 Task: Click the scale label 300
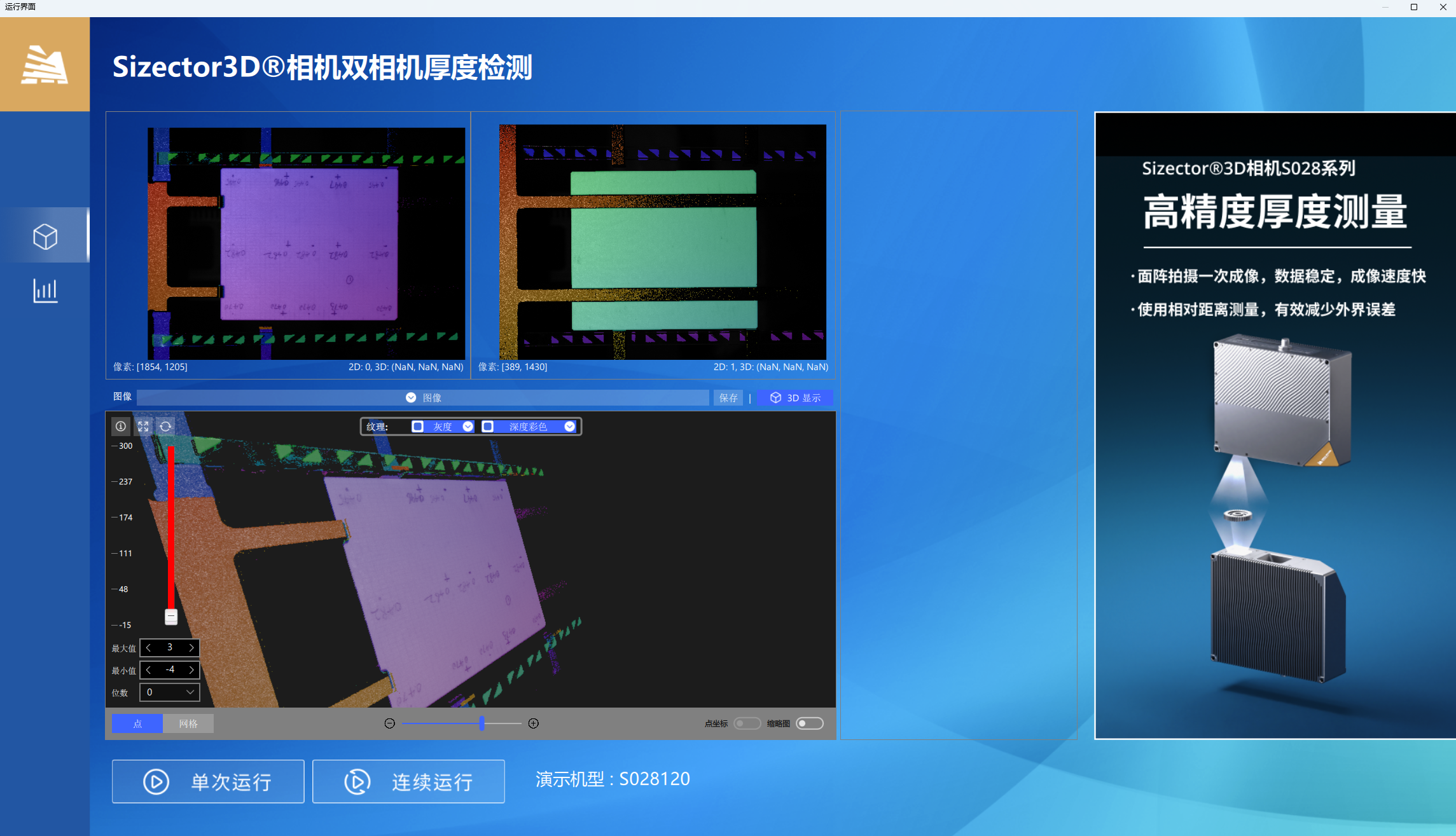[x=126, y=446]
